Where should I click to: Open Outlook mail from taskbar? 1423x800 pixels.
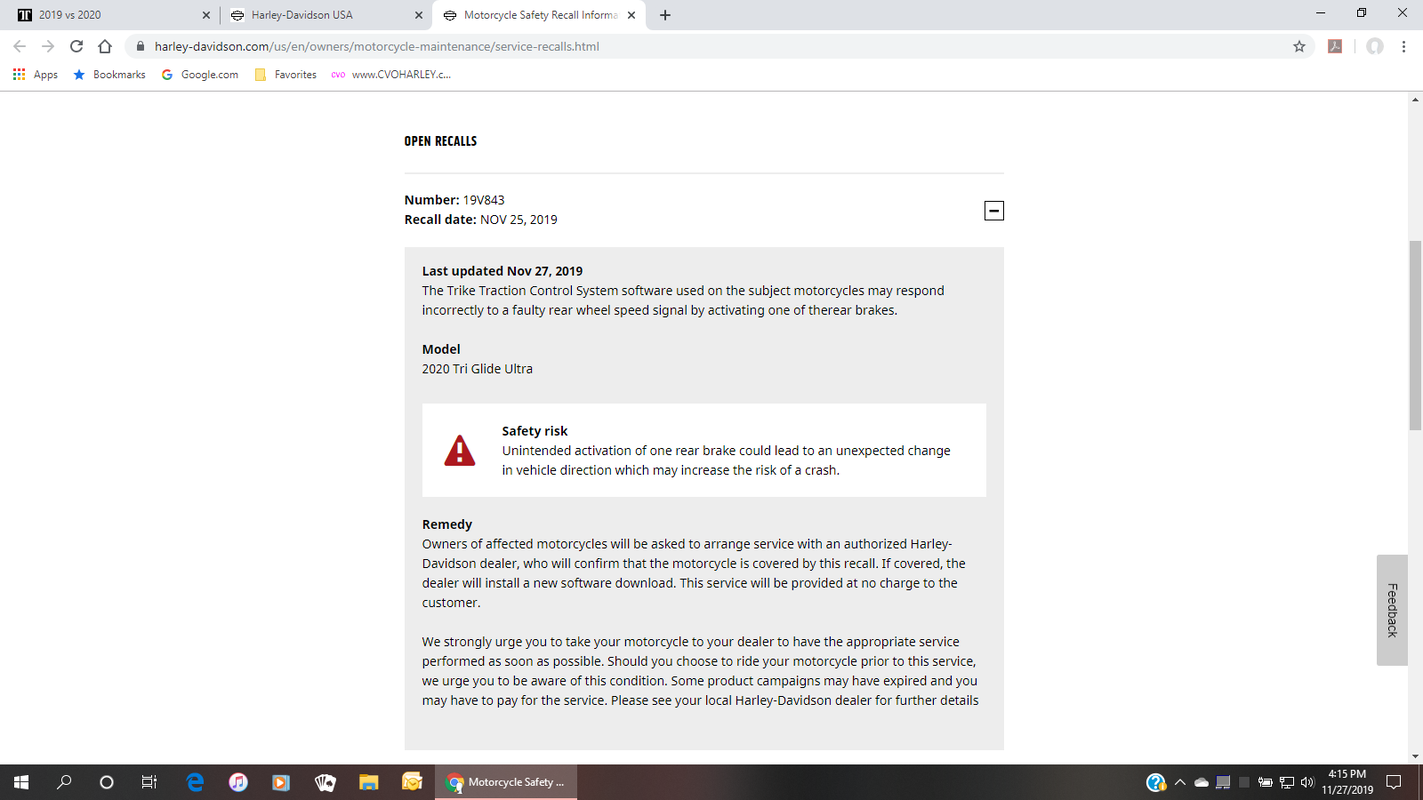click(x=411, y=782)
